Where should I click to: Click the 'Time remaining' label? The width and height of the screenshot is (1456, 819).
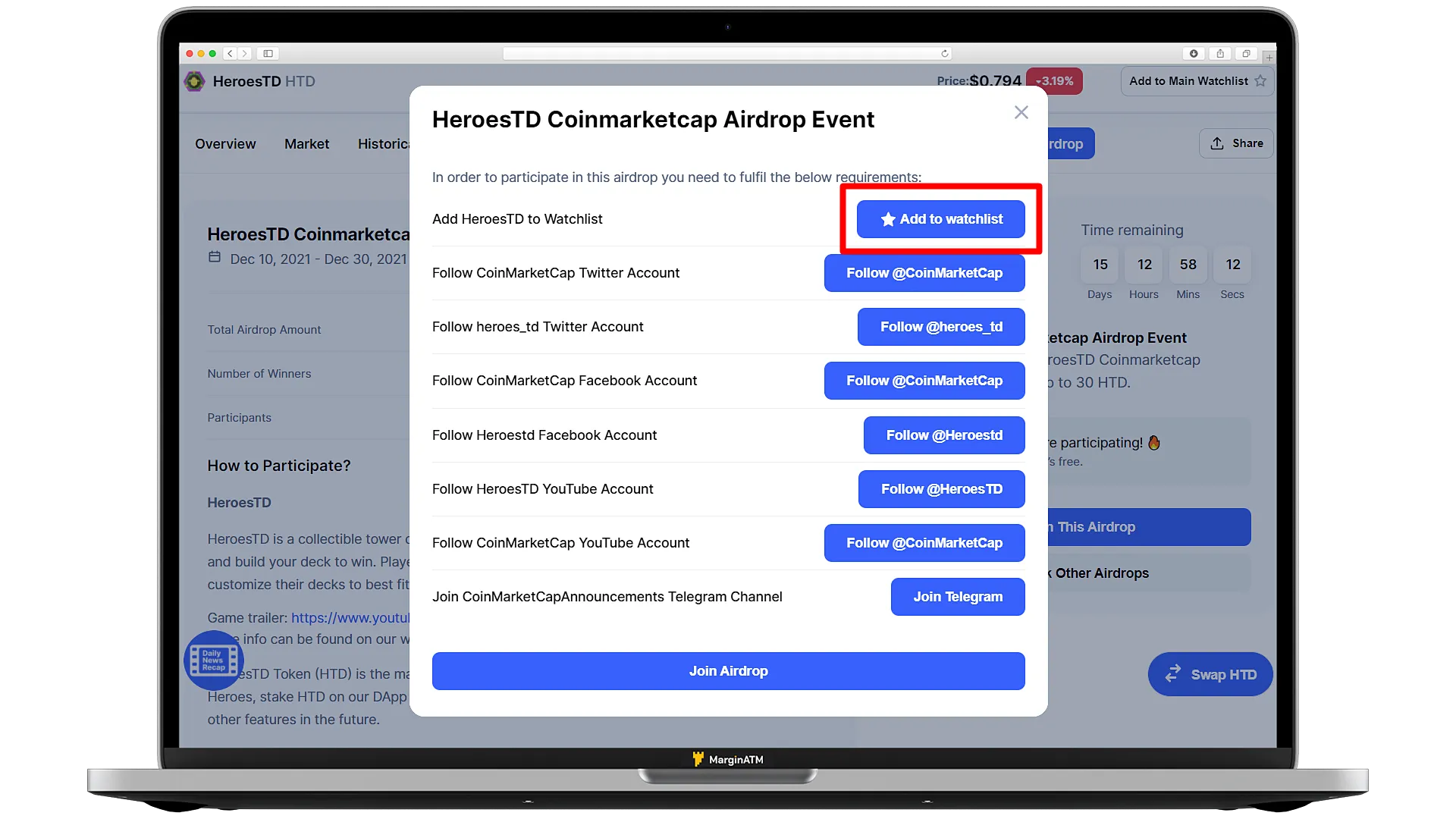(1132, 230)
